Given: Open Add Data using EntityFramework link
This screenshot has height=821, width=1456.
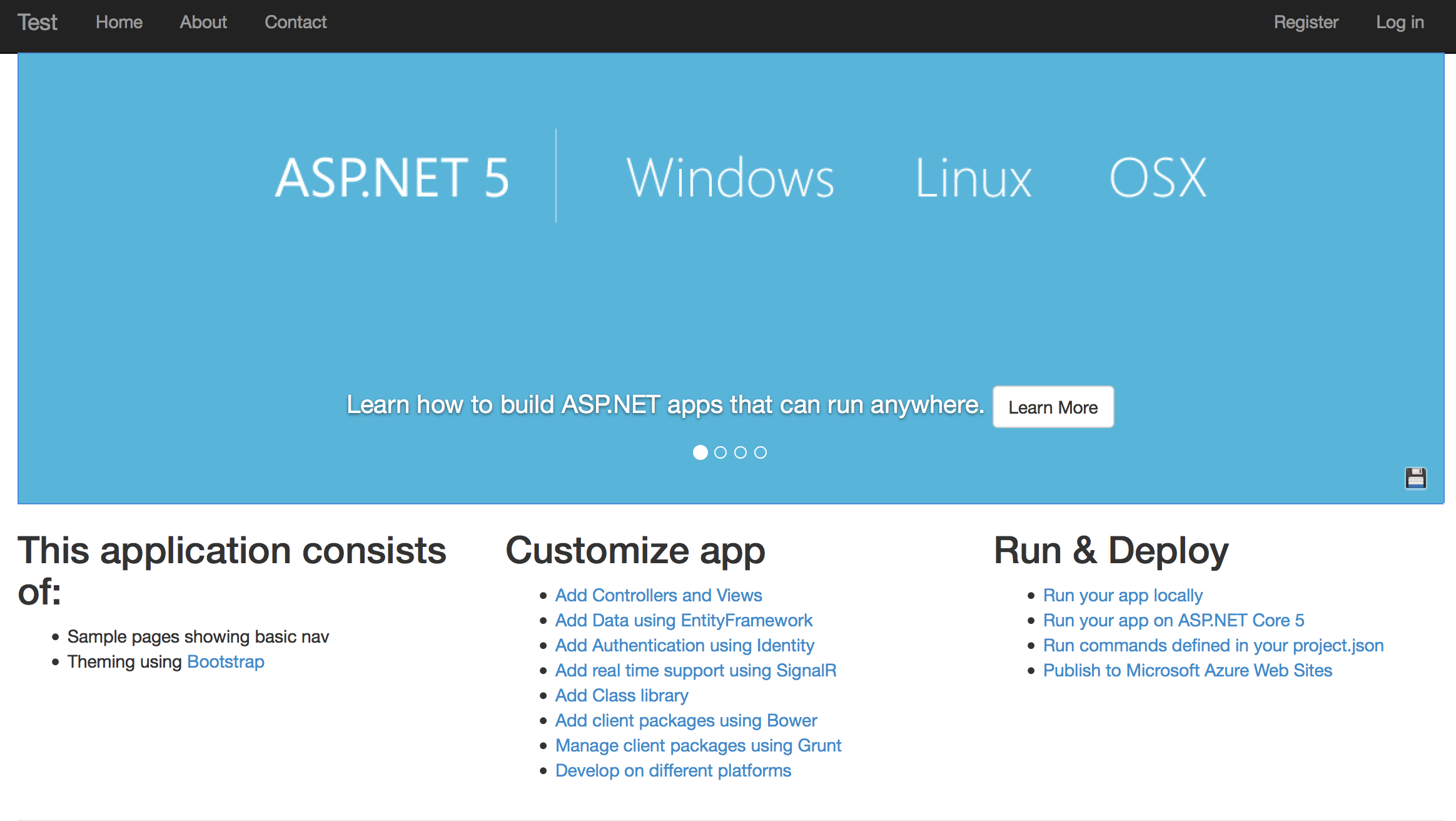Looking at the screenshot, I should click(x=684, y=620).
